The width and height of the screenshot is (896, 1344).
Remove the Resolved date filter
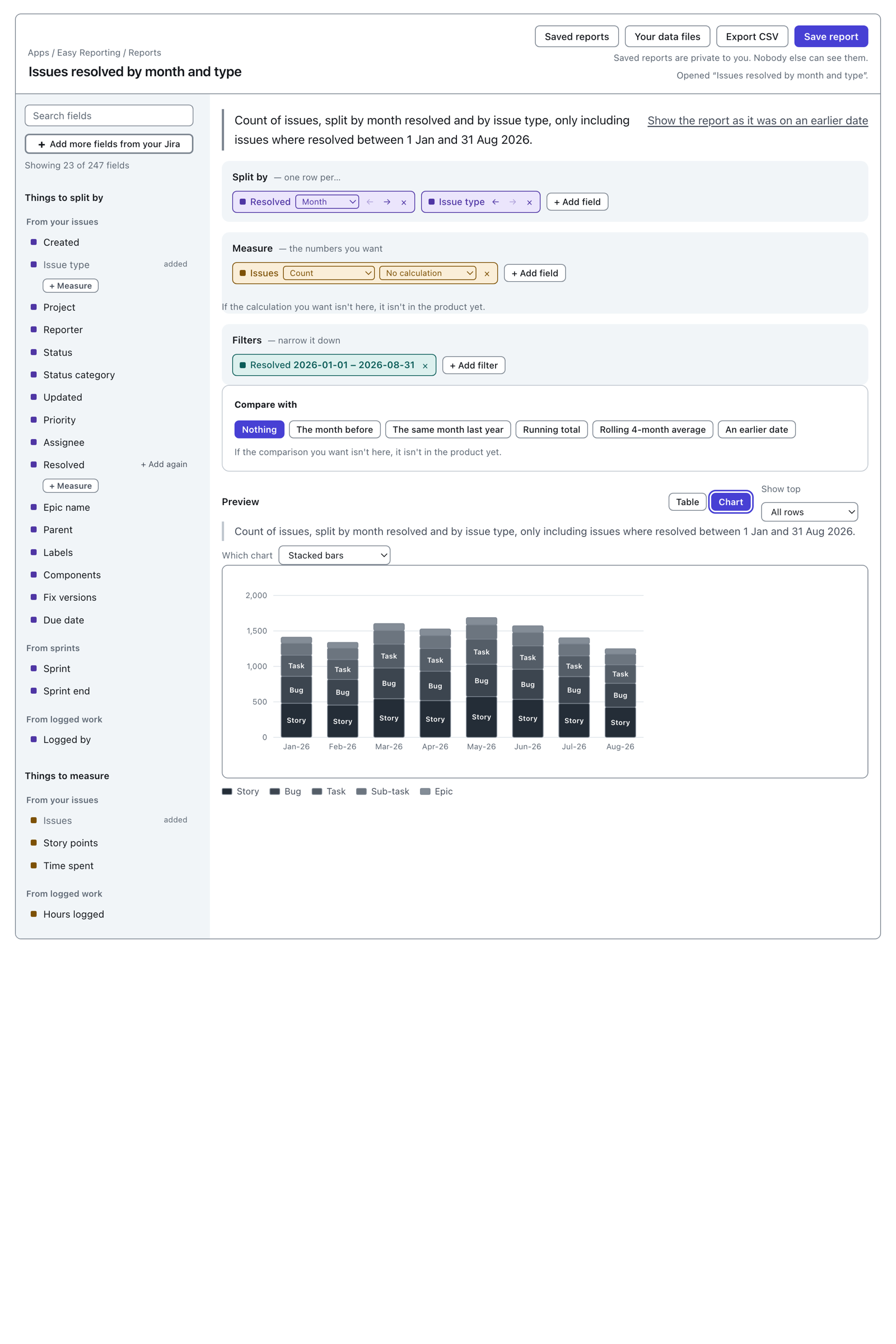pos(425,366)
